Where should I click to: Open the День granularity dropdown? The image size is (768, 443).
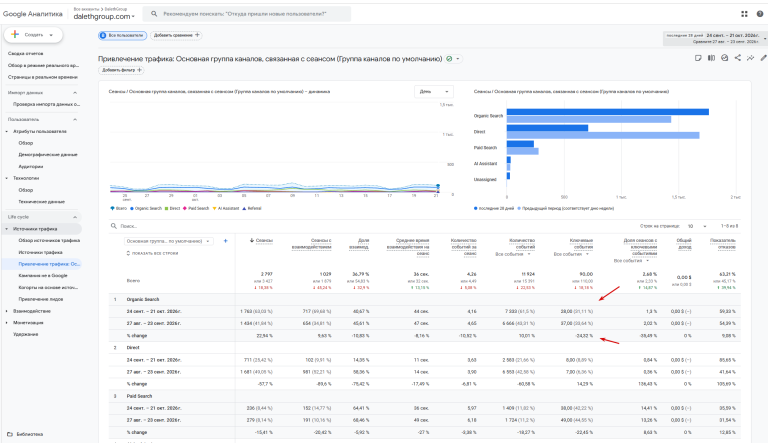point(434,92)
